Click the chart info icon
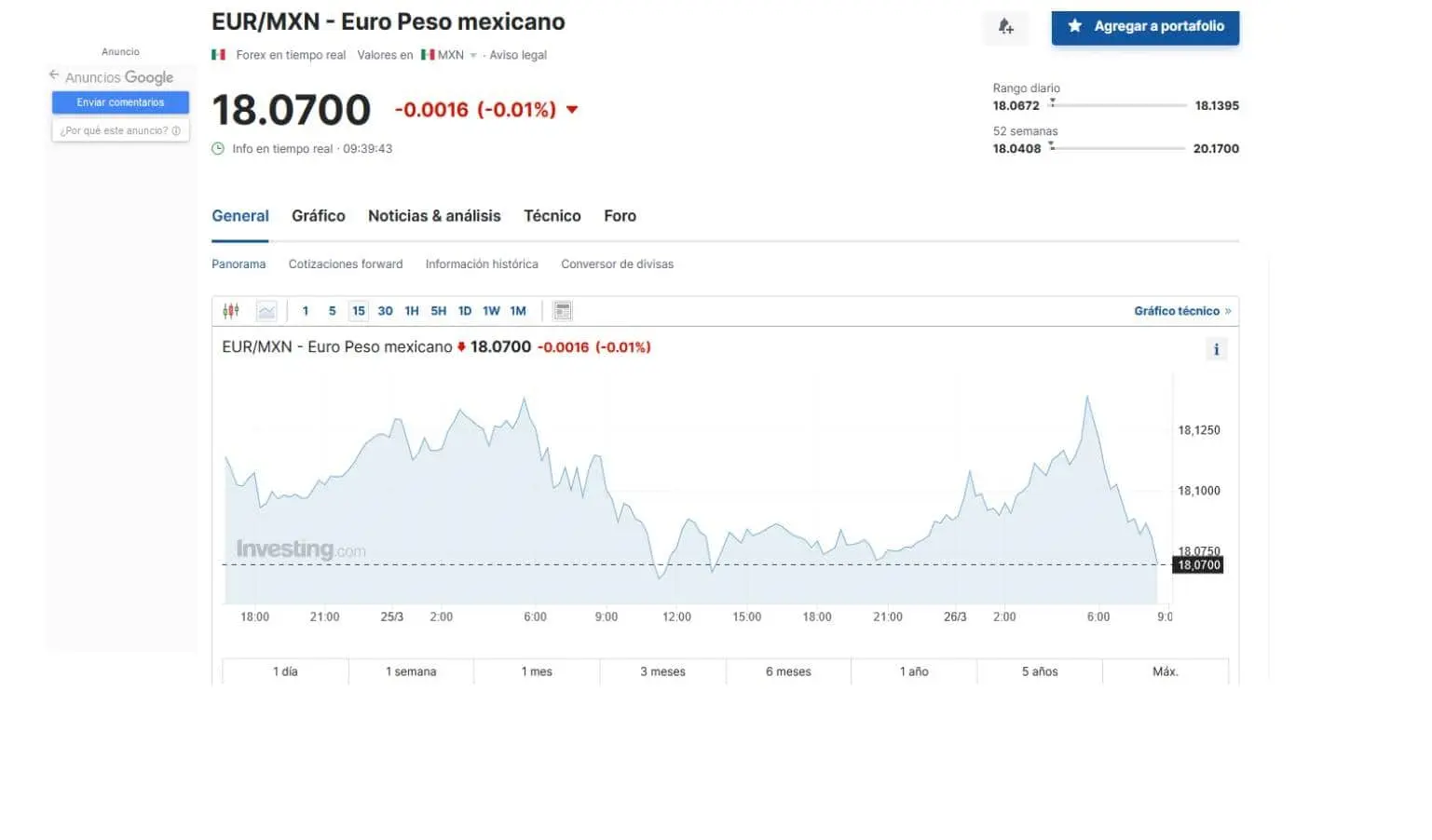 (x=1216, y=350)
